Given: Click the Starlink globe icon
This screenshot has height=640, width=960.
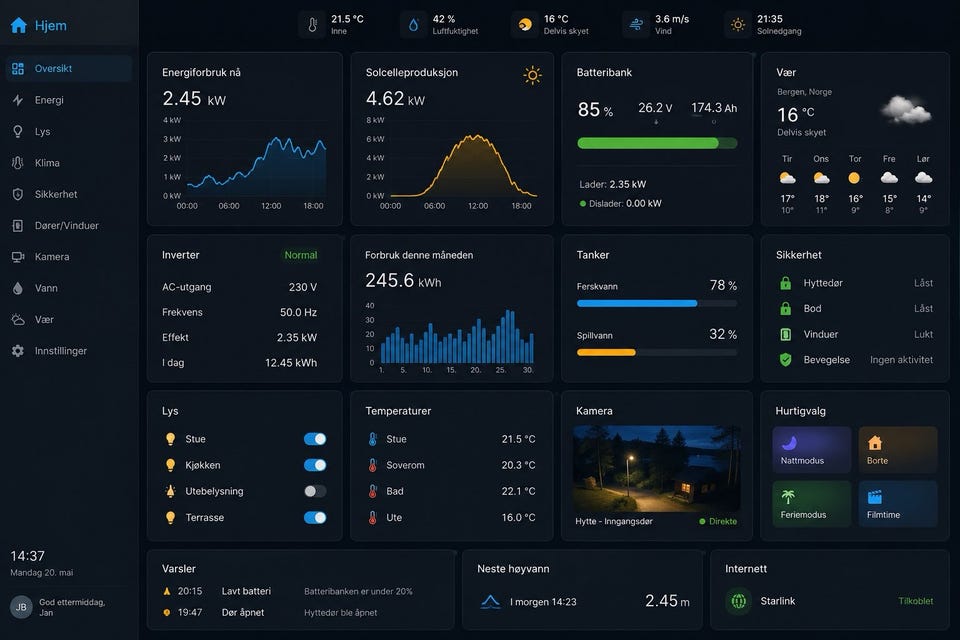Looking at the screenshot, I should (739, 601).
